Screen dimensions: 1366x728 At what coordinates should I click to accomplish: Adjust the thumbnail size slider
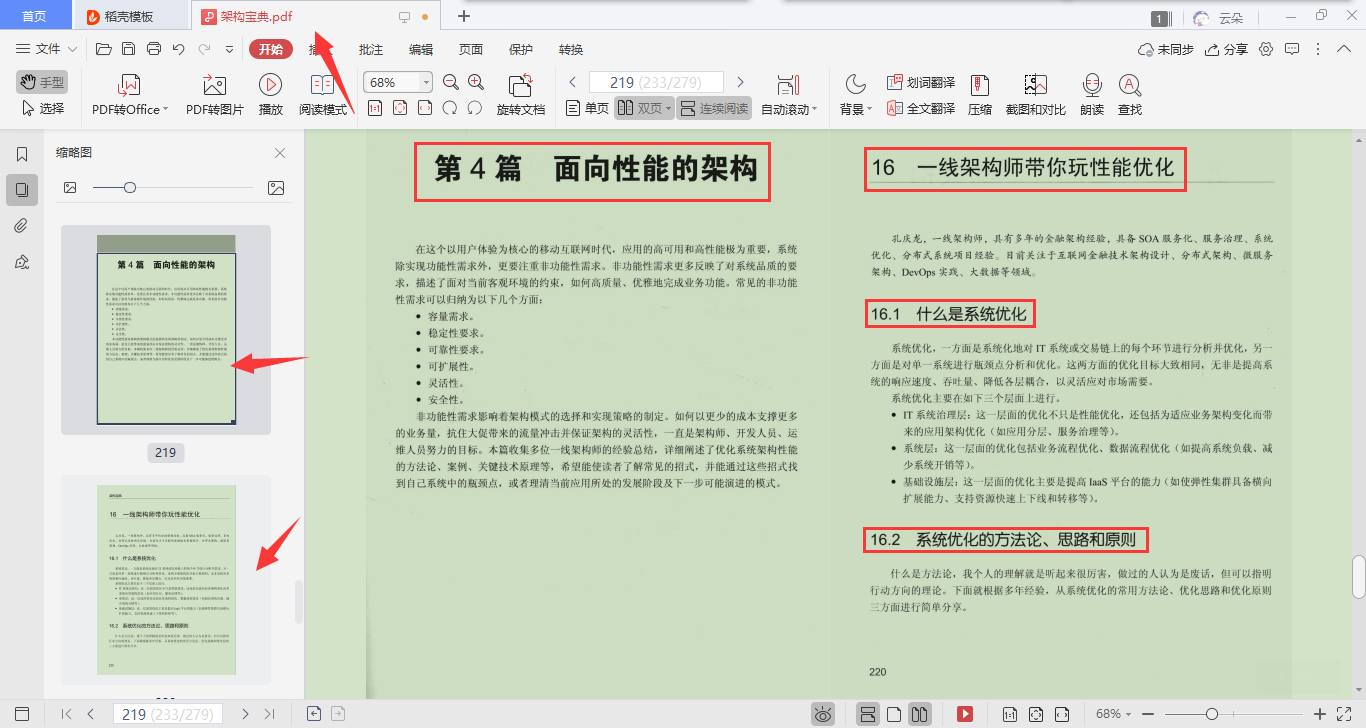pos(130,187)
